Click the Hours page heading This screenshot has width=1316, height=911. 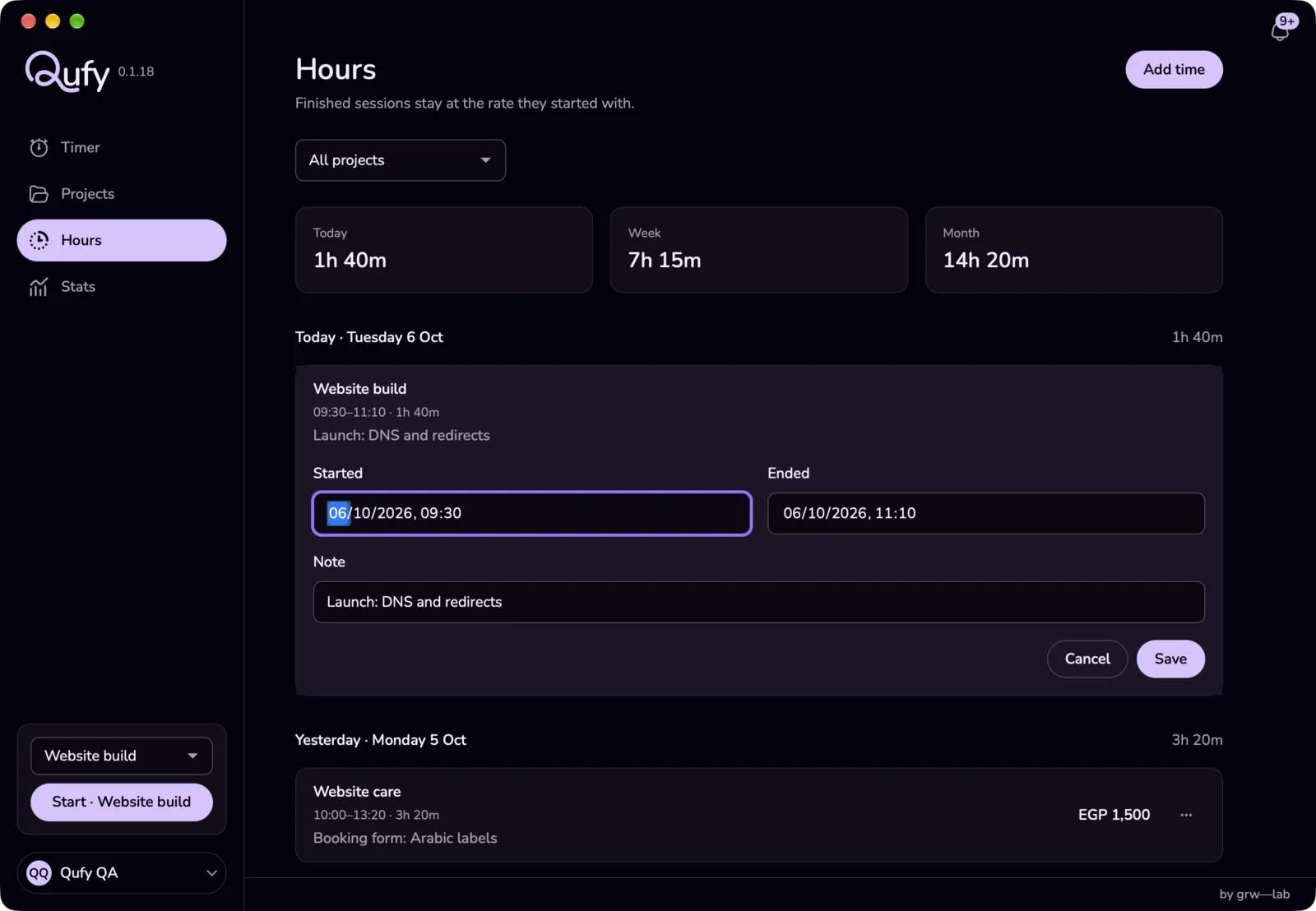click(336, 69)
